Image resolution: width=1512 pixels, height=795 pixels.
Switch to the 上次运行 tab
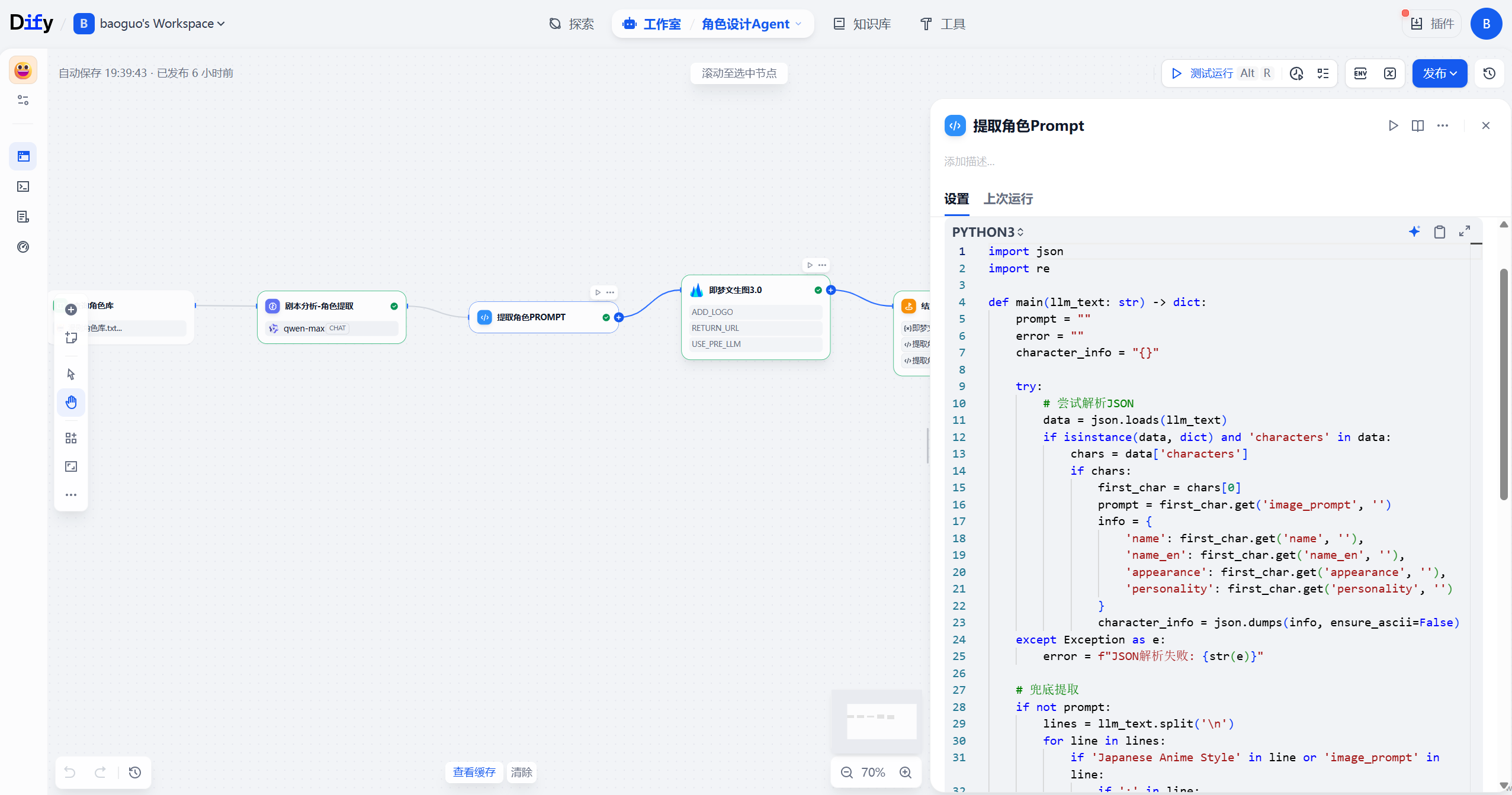1008,199
